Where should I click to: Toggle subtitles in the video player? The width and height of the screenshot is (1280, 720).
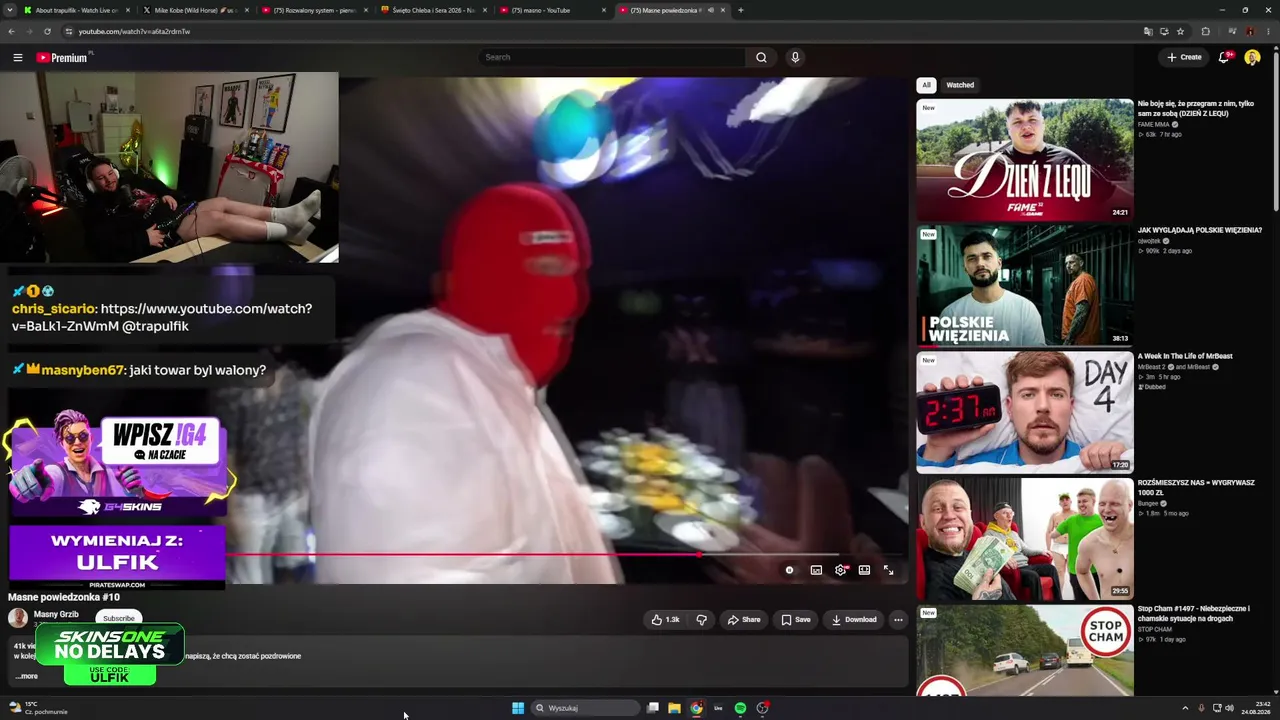coord(816,570)
